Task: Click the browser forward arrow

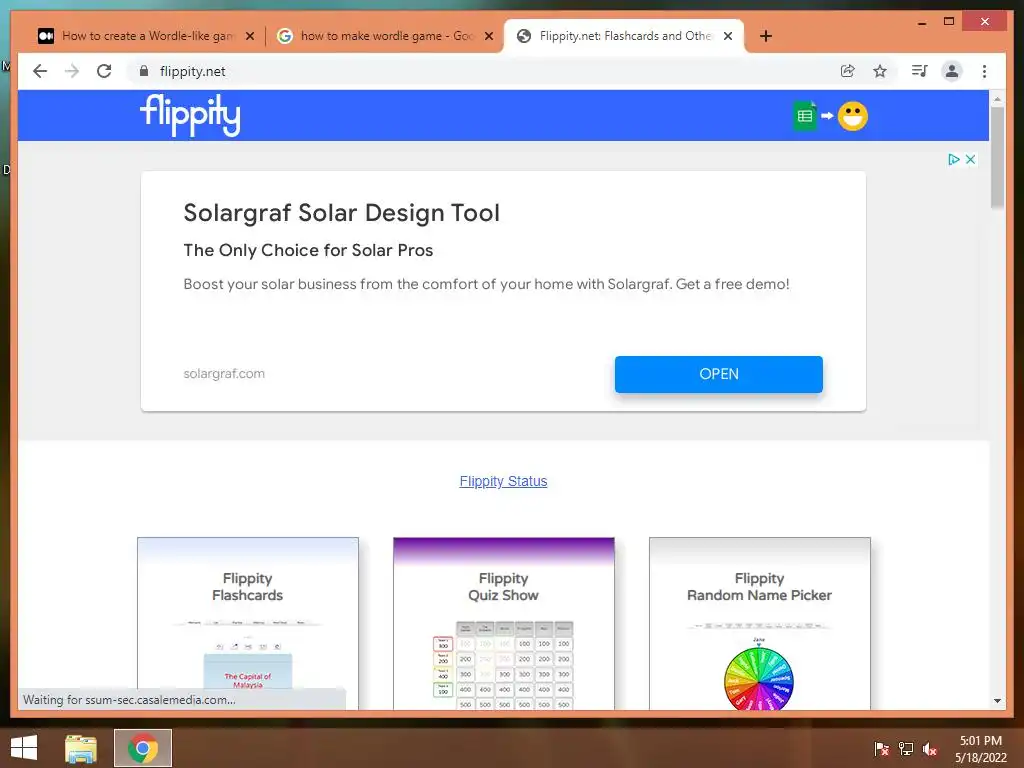Action: click(72, 71)
